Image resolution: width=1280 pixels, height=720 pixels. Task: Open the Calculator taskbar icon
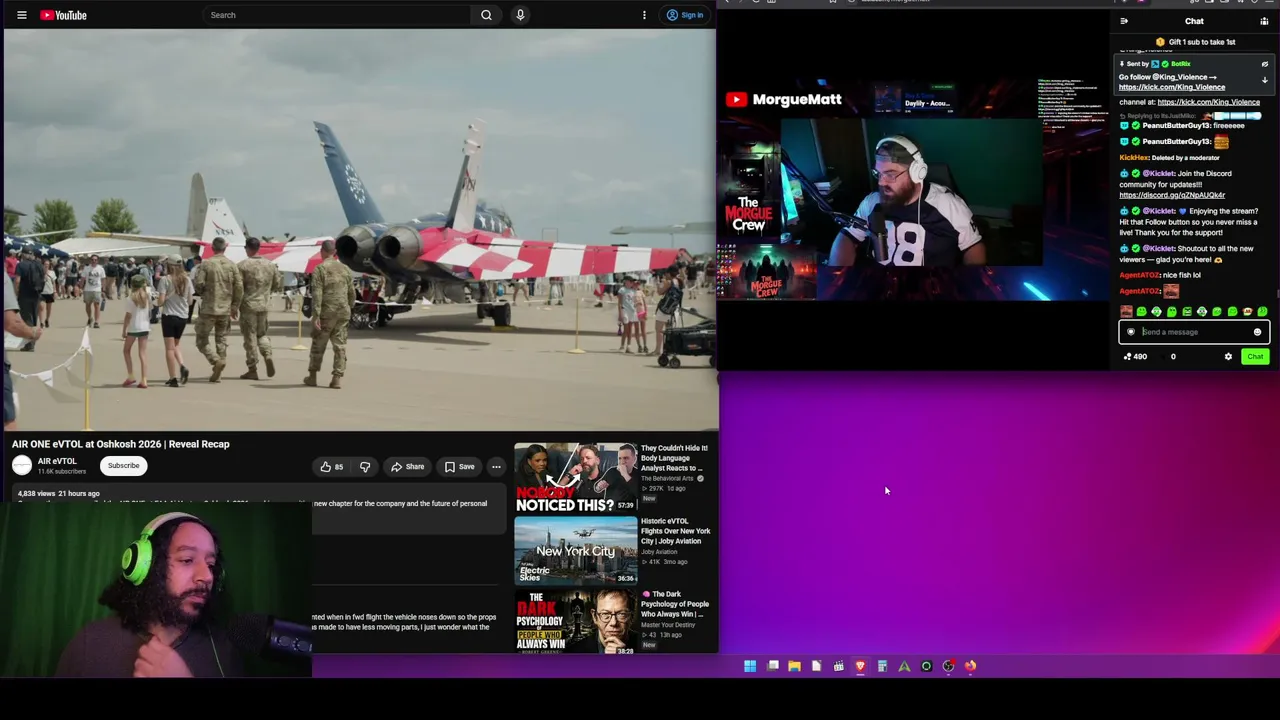coord(882,666)
